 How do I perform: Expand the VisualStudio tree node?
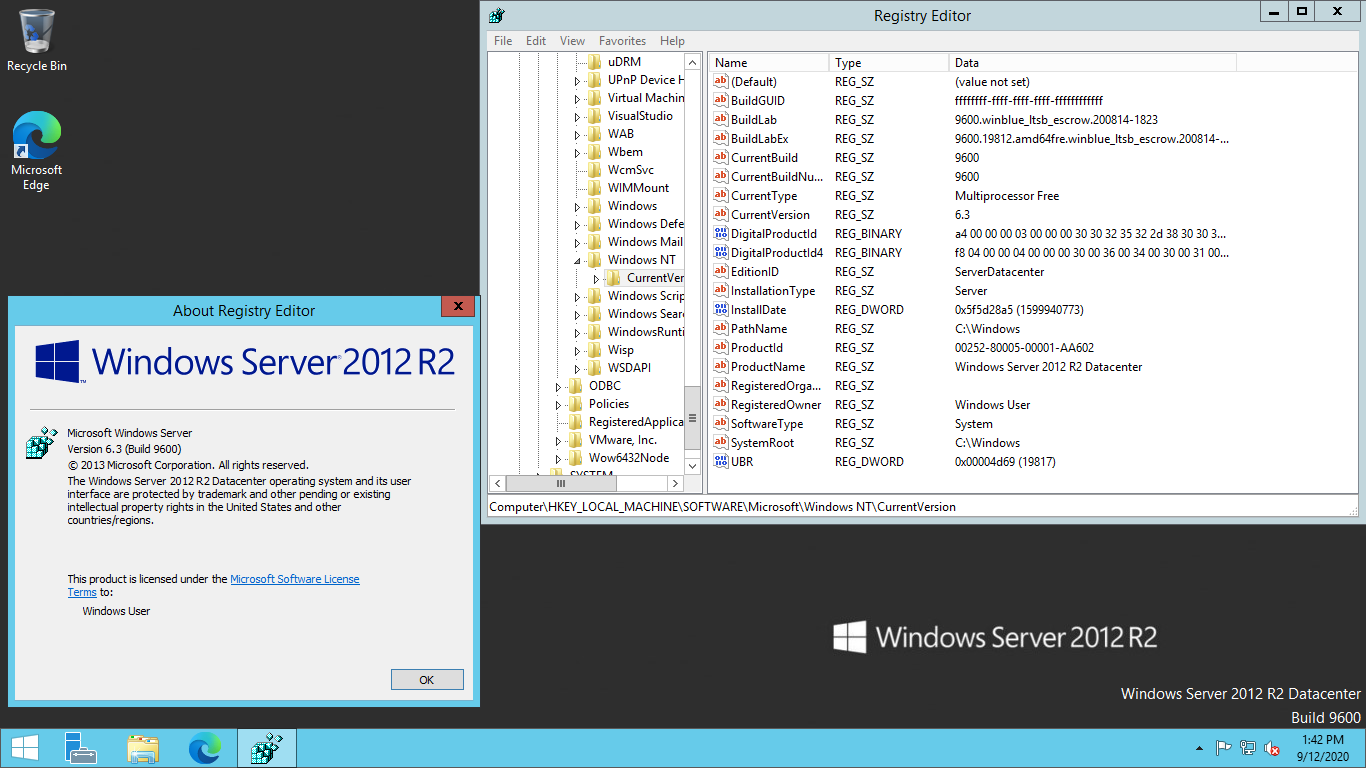[x=578, y=117]
